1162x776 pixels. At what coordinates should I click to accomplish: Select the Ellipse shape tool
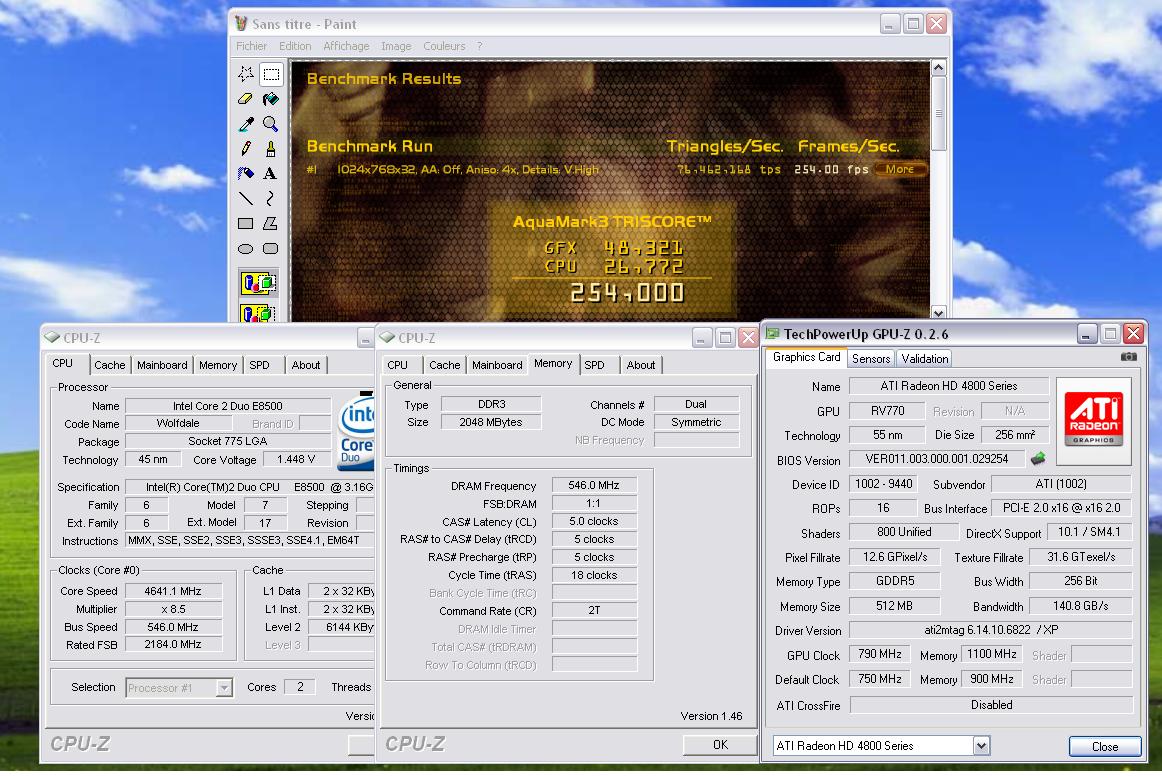246,248
